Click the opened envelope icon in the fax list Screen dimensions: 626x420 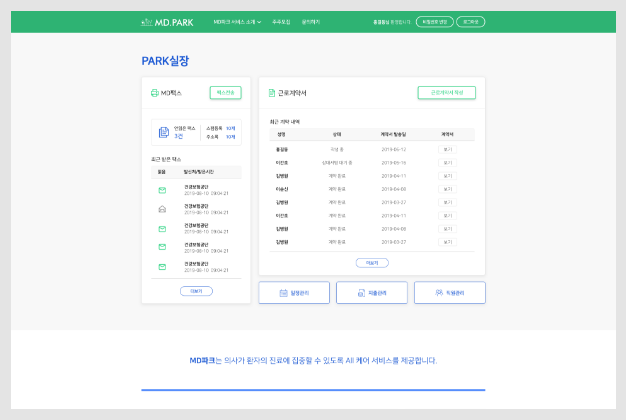point(162,208)
